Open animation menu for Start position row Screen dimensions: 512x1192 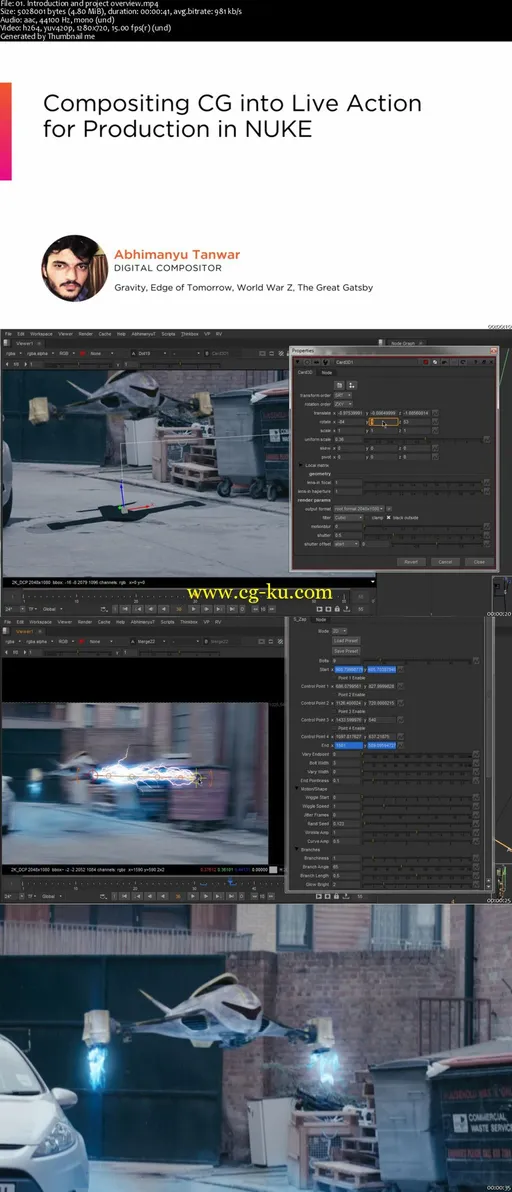pyautogui.click(x=400, y=670)
